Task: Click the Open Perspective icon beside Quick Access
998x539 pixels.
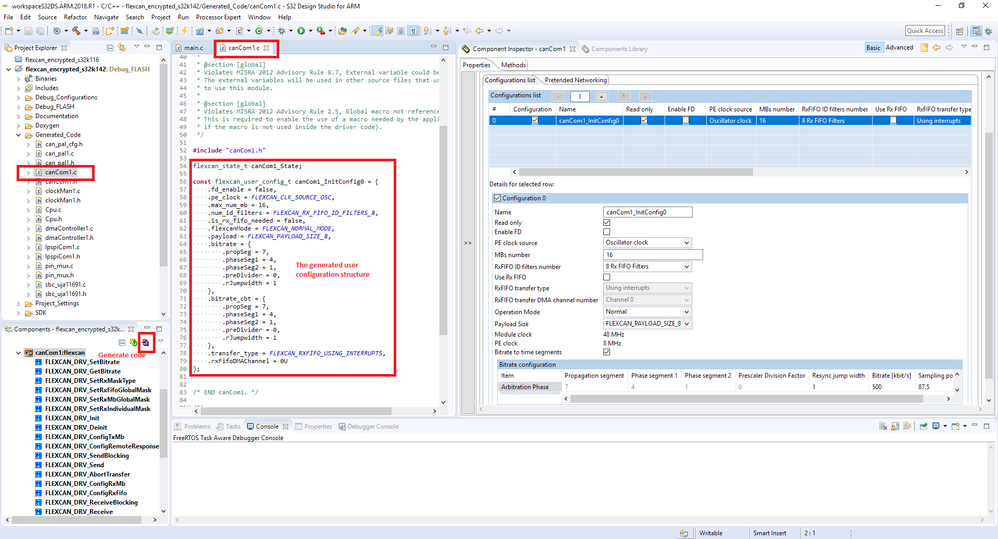Action: 960,31
